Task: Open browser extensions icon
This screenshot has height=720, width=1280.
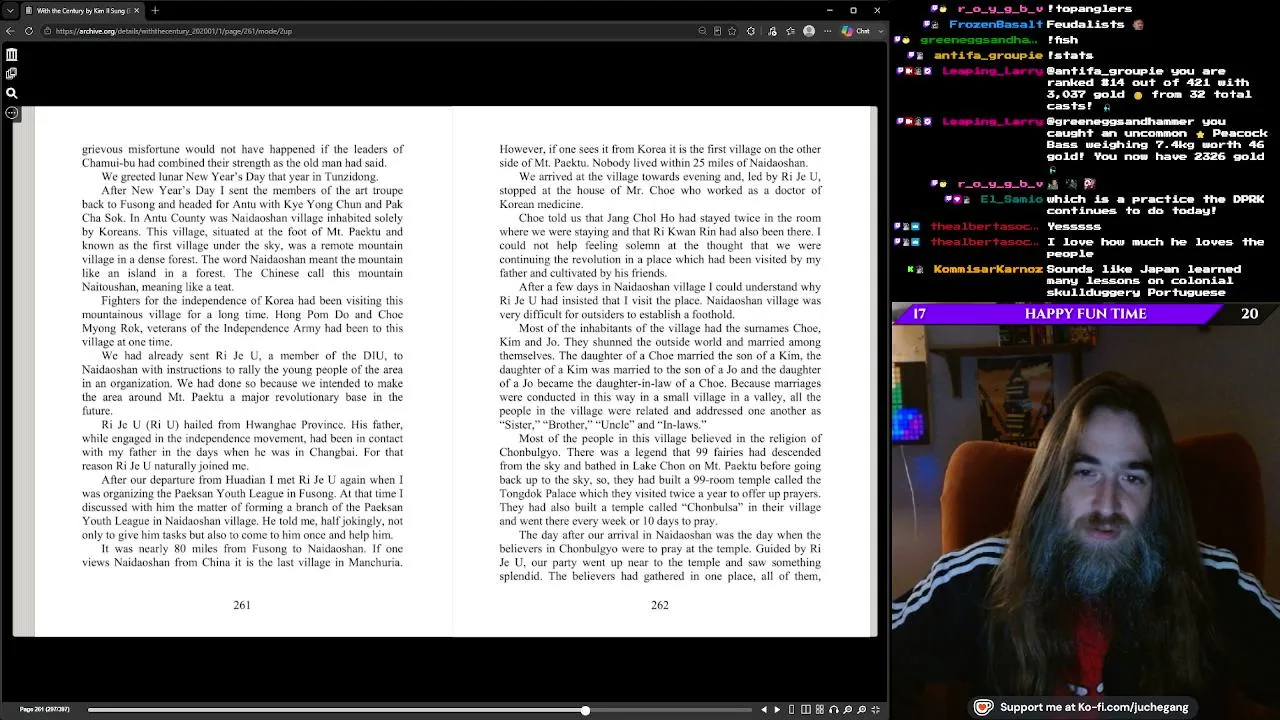Action: pos(751,31)
